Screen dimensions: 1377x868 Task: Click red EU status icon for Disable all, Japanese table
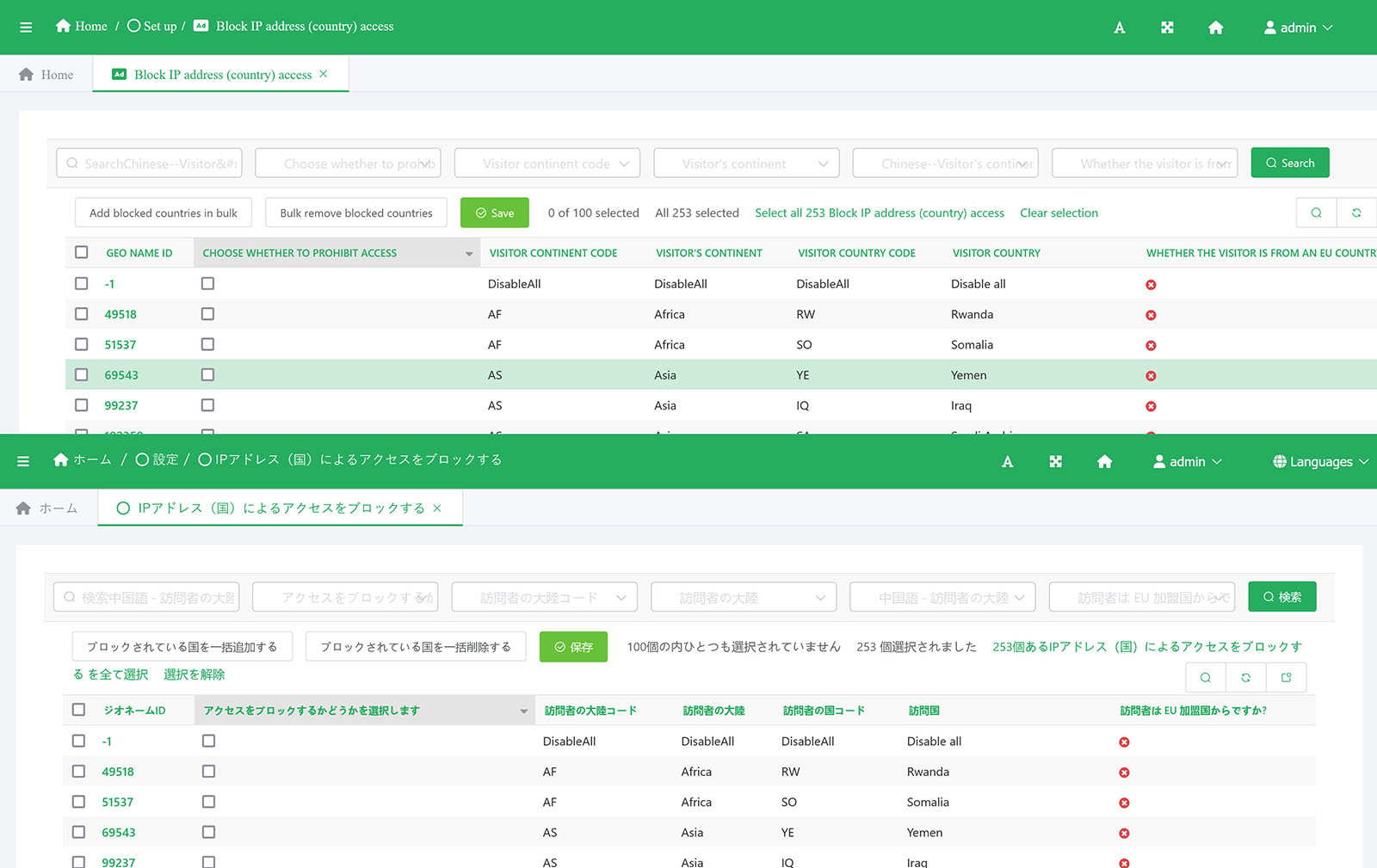pos(1124,742)
